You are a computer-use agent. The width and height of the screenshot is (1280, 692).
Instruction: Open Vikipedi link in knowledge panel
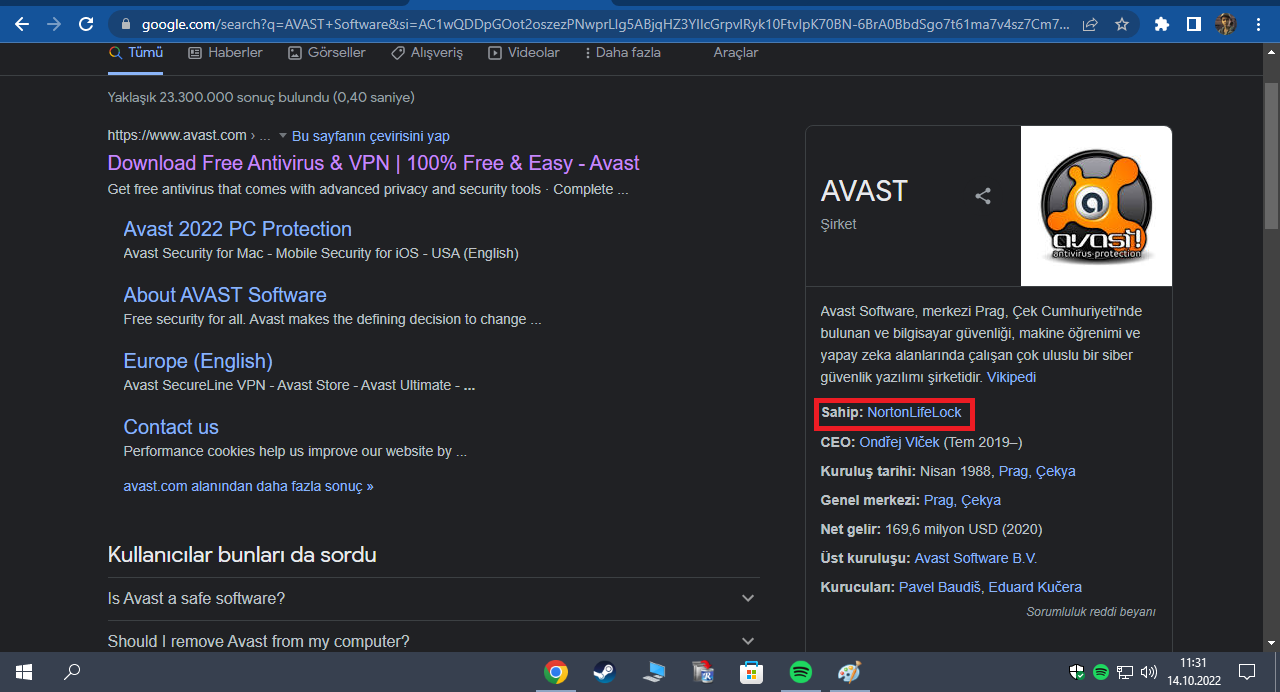click(1011, 377)
